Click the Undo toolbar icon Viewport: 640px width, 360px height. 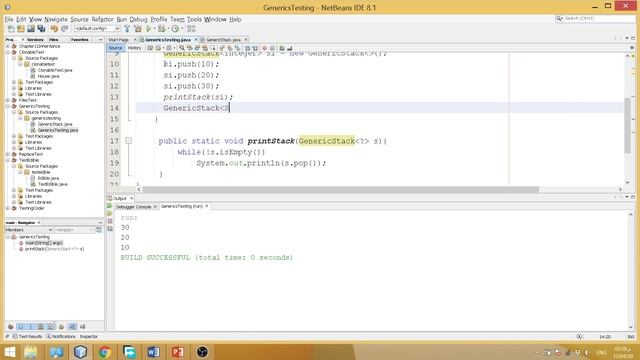pyautogui.click(x=54, y=29)
